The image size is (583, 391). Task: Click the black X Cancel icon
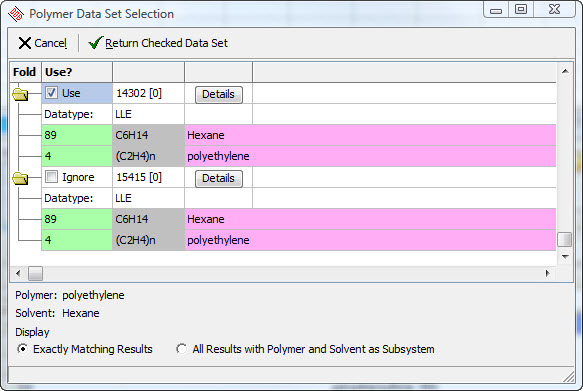[25, 43]
